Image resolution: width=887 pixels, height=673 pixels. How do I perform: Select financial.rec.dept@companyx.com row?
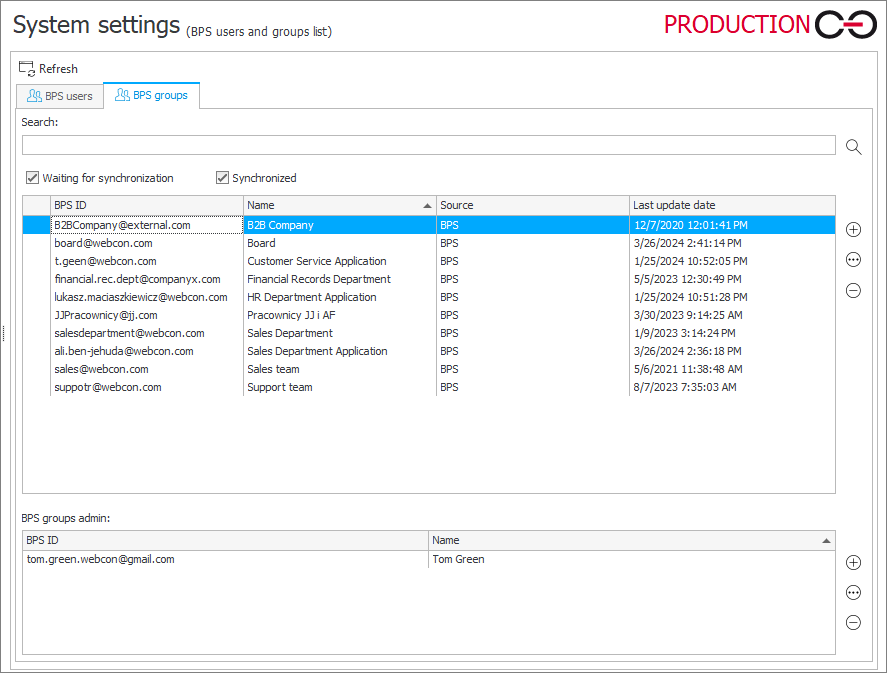click(429, 279)
